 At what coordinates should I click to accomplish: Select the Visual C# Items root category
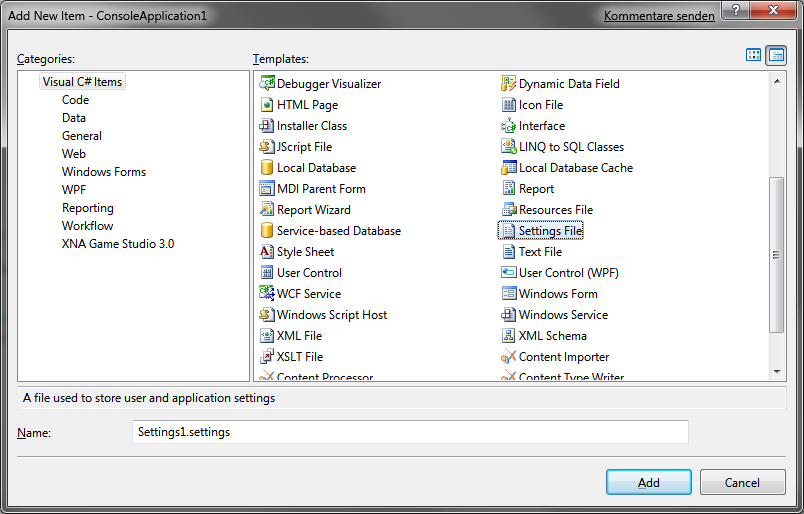(x=83, y=82)
